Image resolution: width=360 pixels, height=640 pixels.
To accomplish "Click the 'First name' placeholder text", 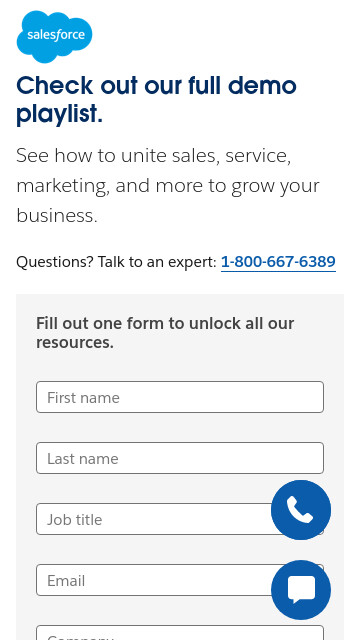I will (x=83, y=398).
